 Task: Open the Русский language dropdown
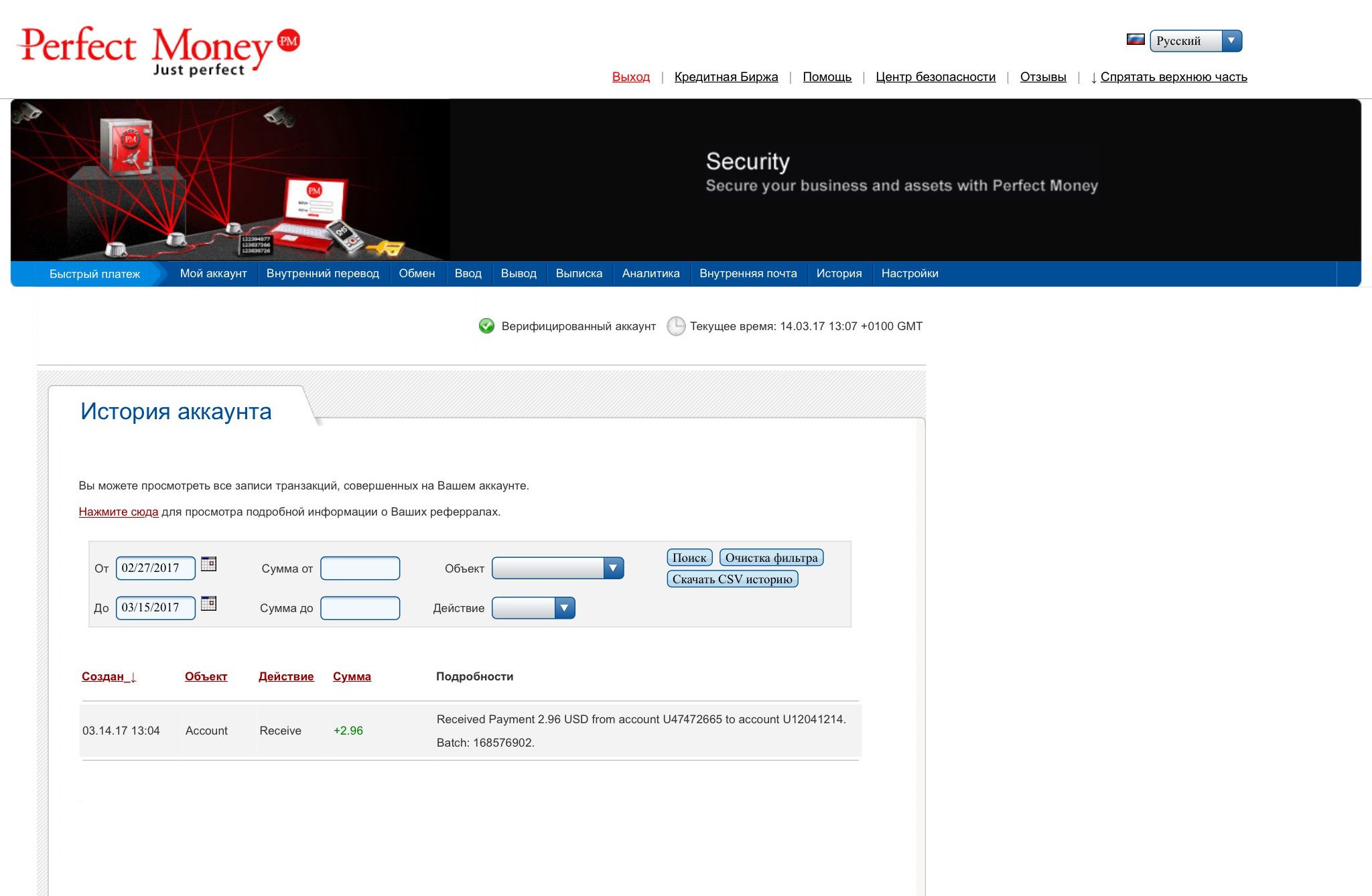tap(1196, 41)
